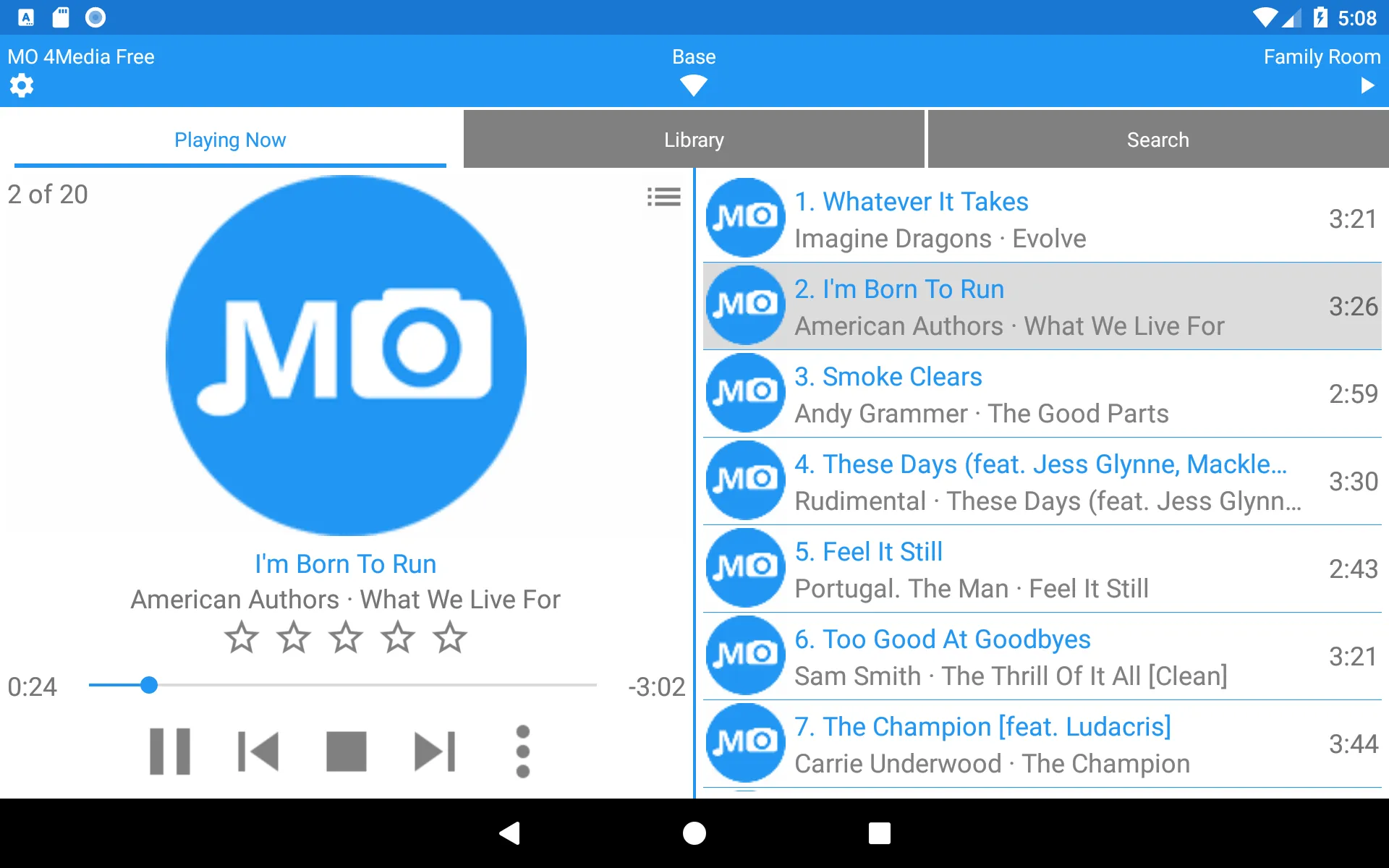Select Playing Now tab
This screenshot has height=868, width=1389.
(x=231, y=139)
